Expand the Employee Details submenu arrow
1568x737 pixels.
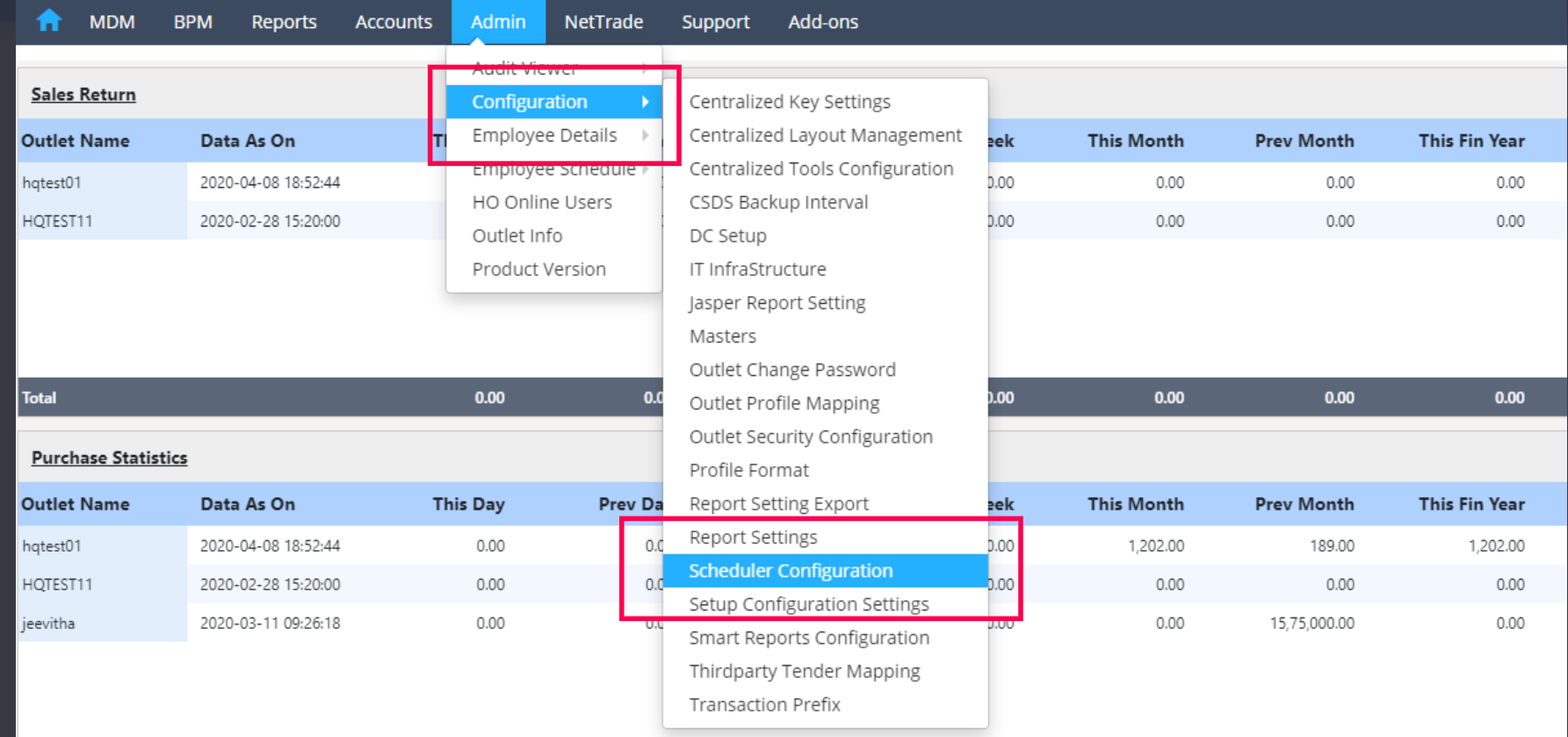(x=646, y=135)
